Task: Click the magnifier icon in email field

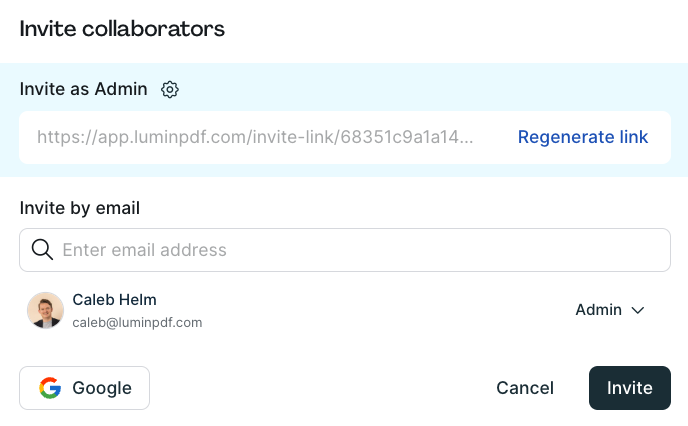Action: (42, 250)
